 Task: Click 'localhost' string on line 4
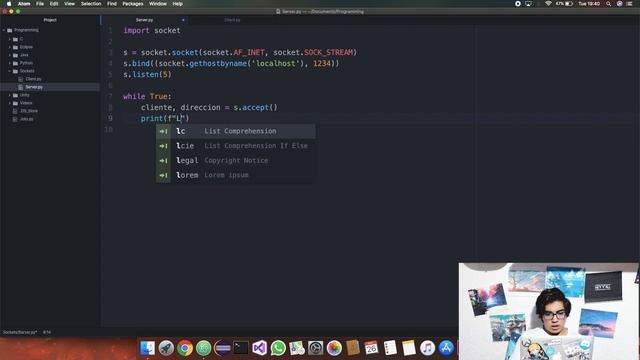pyautogui.click(x=276, y=64)
